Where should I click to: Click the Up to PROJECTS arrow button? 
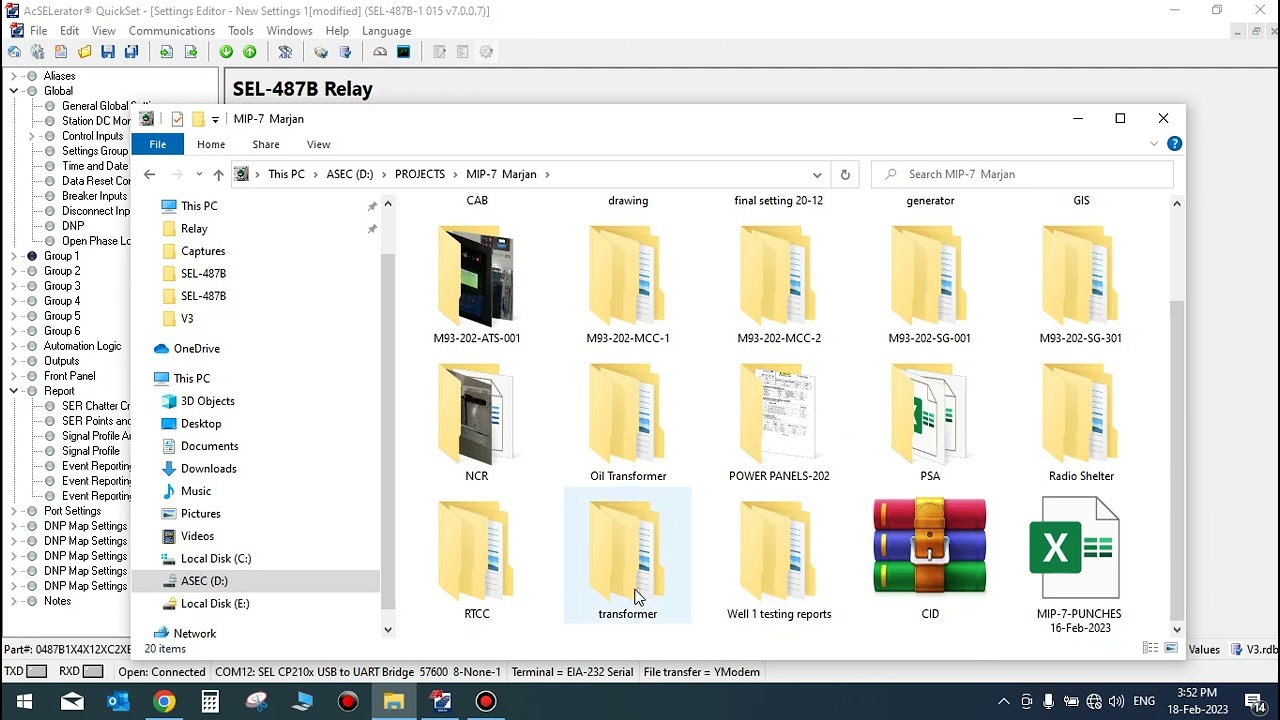pyautogui.click(x=218, y=174)
